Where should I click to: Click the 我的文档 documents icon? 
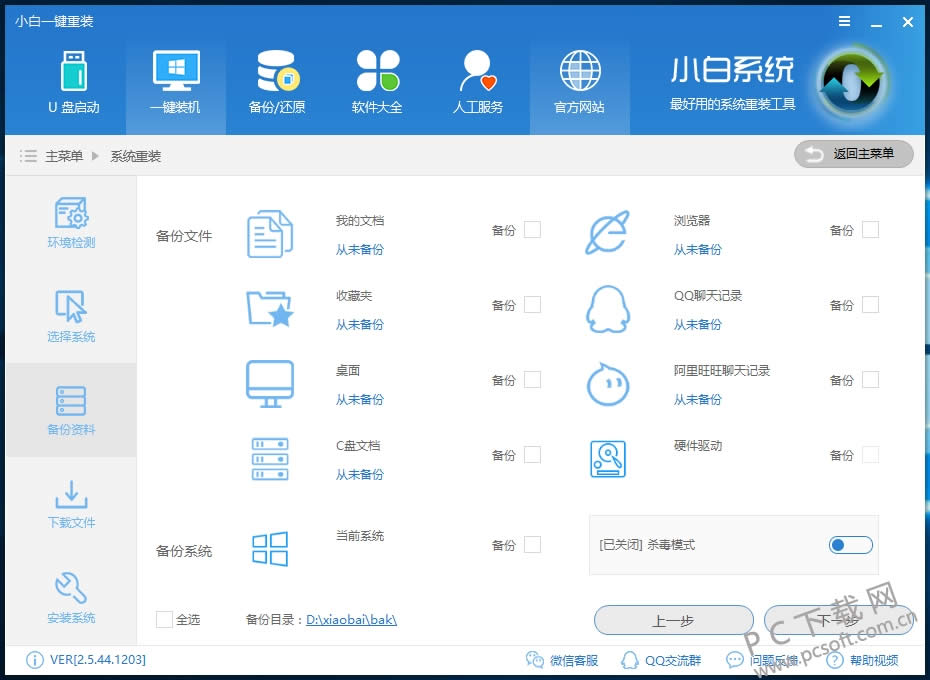pyautogui.click(x=270, y=234)
